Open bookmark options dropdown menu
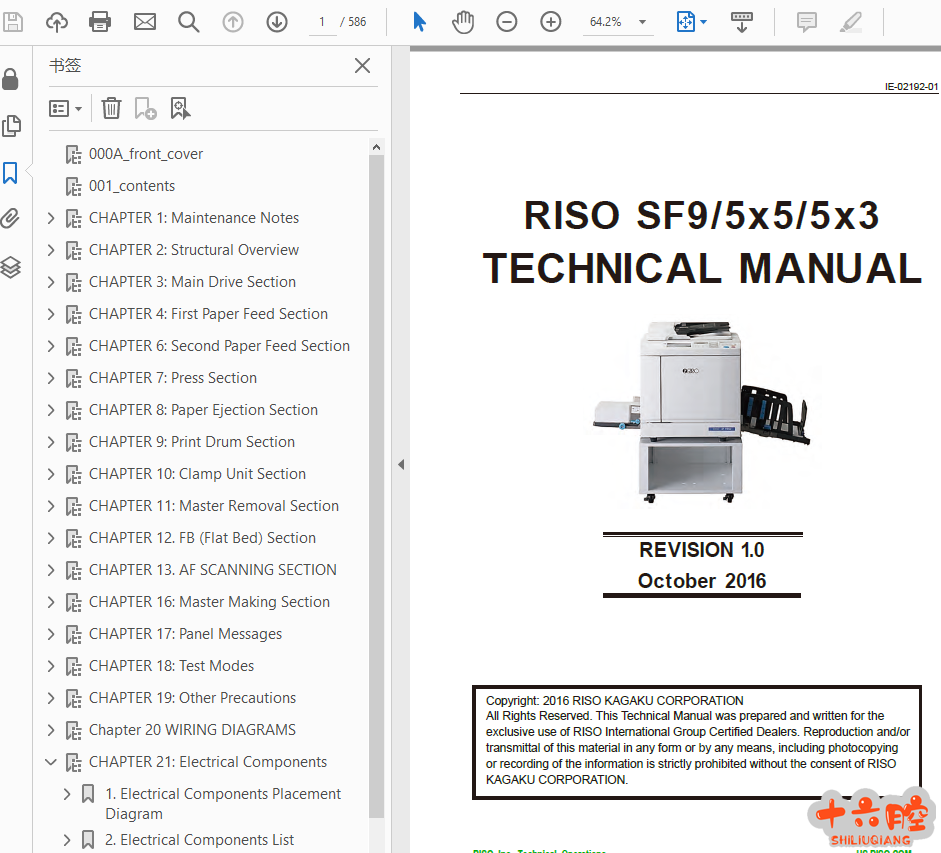 click(66, 108)
